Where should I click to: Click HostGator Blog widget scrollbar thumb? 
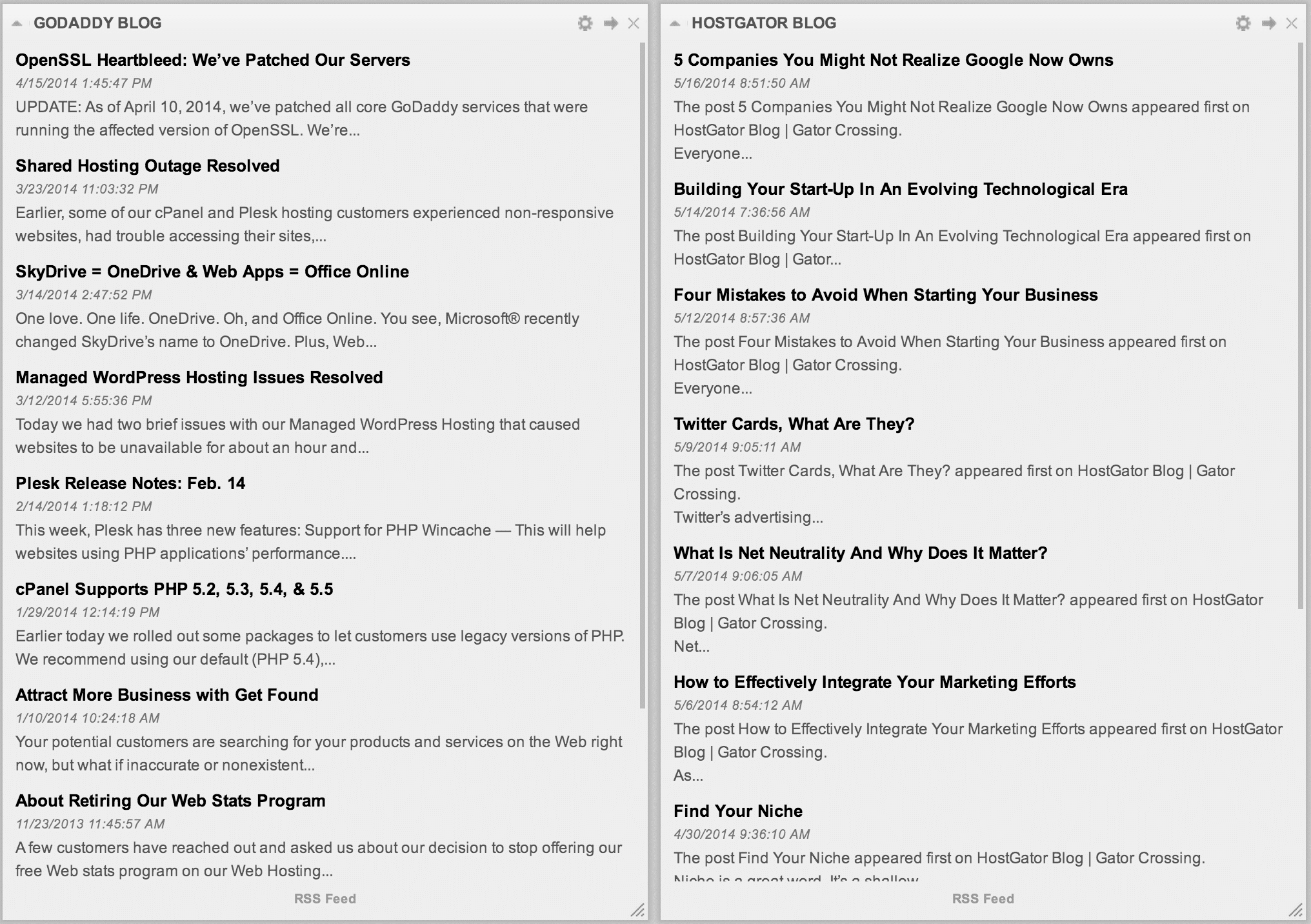pyautogui.click(x=1301, y=325)
